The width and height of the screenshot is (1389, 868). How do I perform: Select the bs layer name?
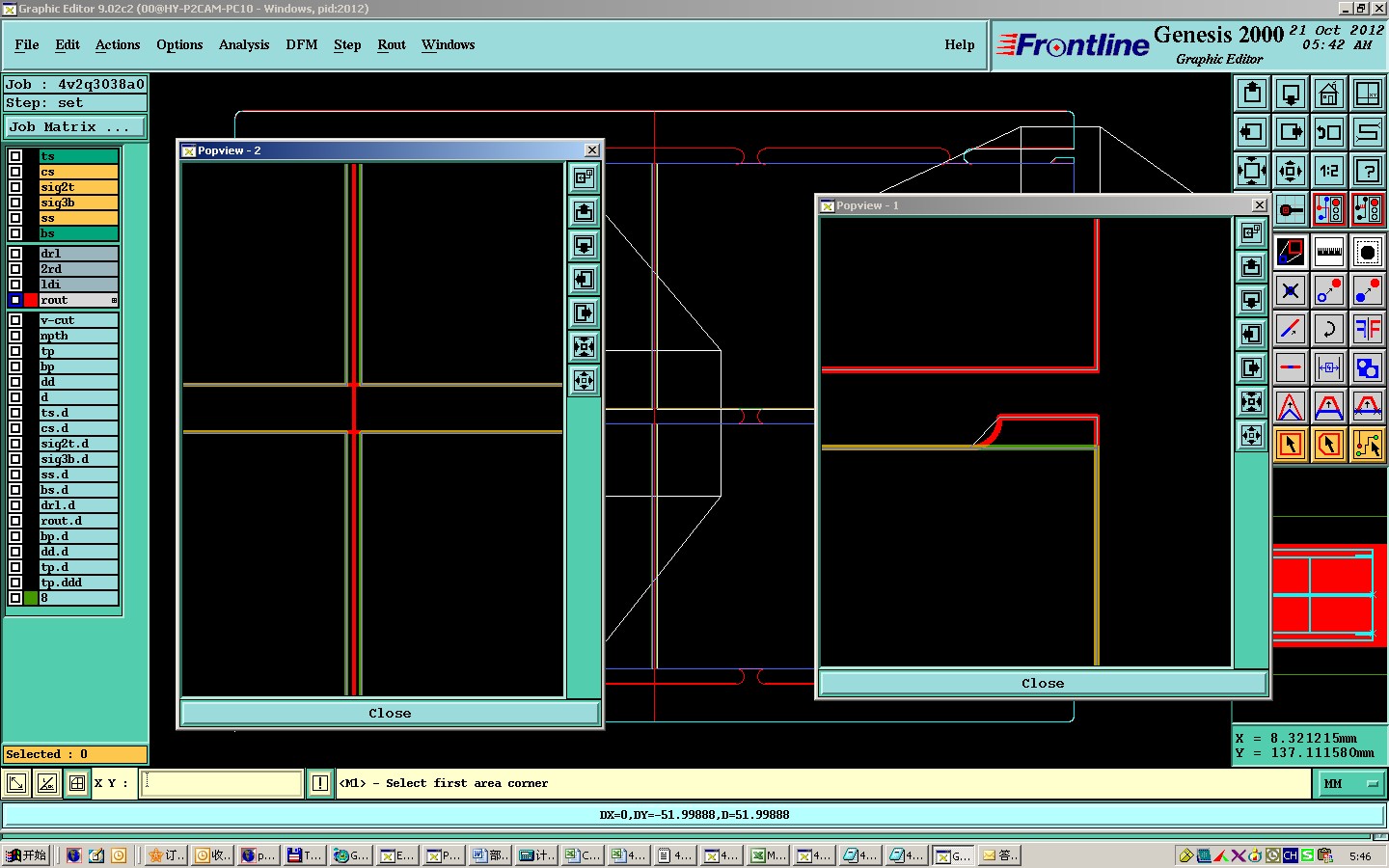tap(79, 233)
